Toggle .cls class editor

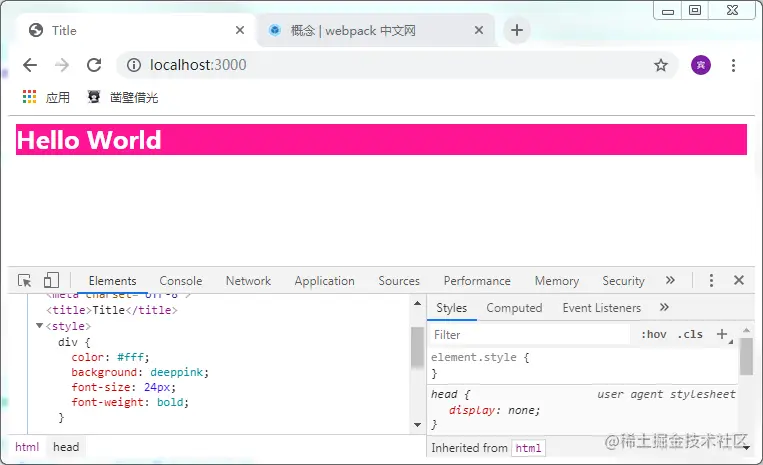(x=690, y=335)
